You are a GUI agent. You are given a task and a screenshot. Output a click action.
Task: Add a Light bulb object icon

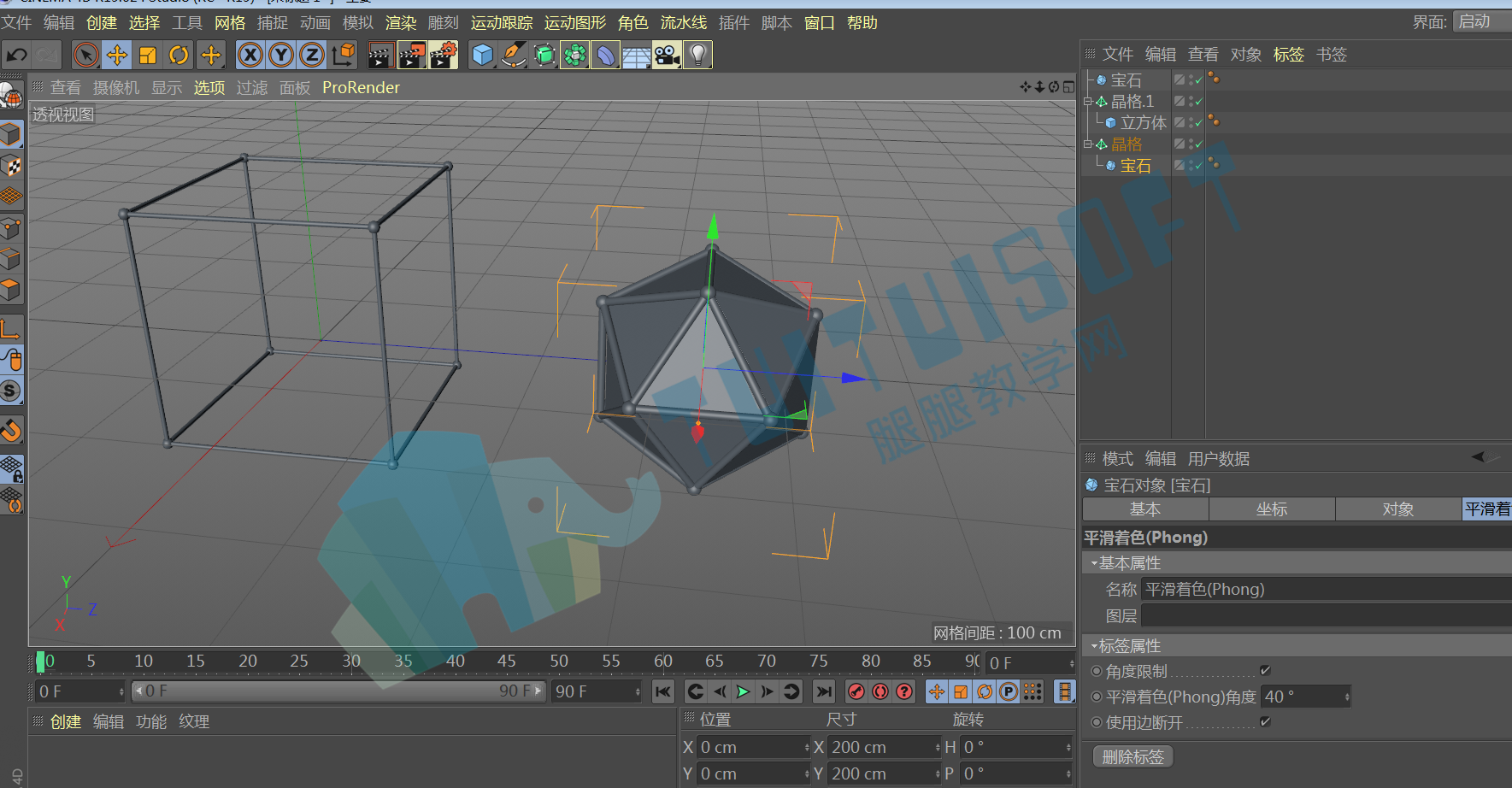pyautogui.click(x=698, y=55)
